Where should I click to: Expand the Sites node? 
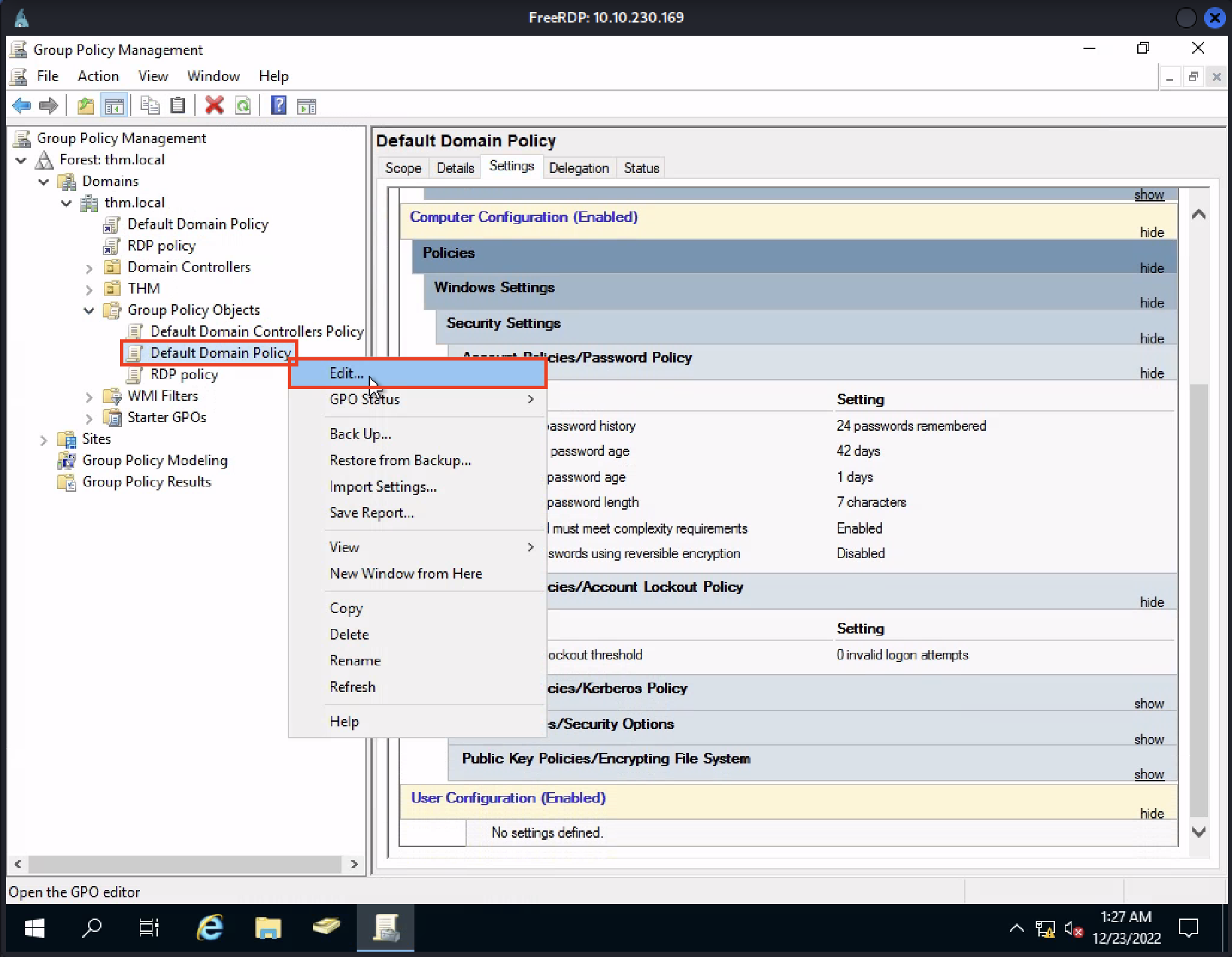[44, 440]
